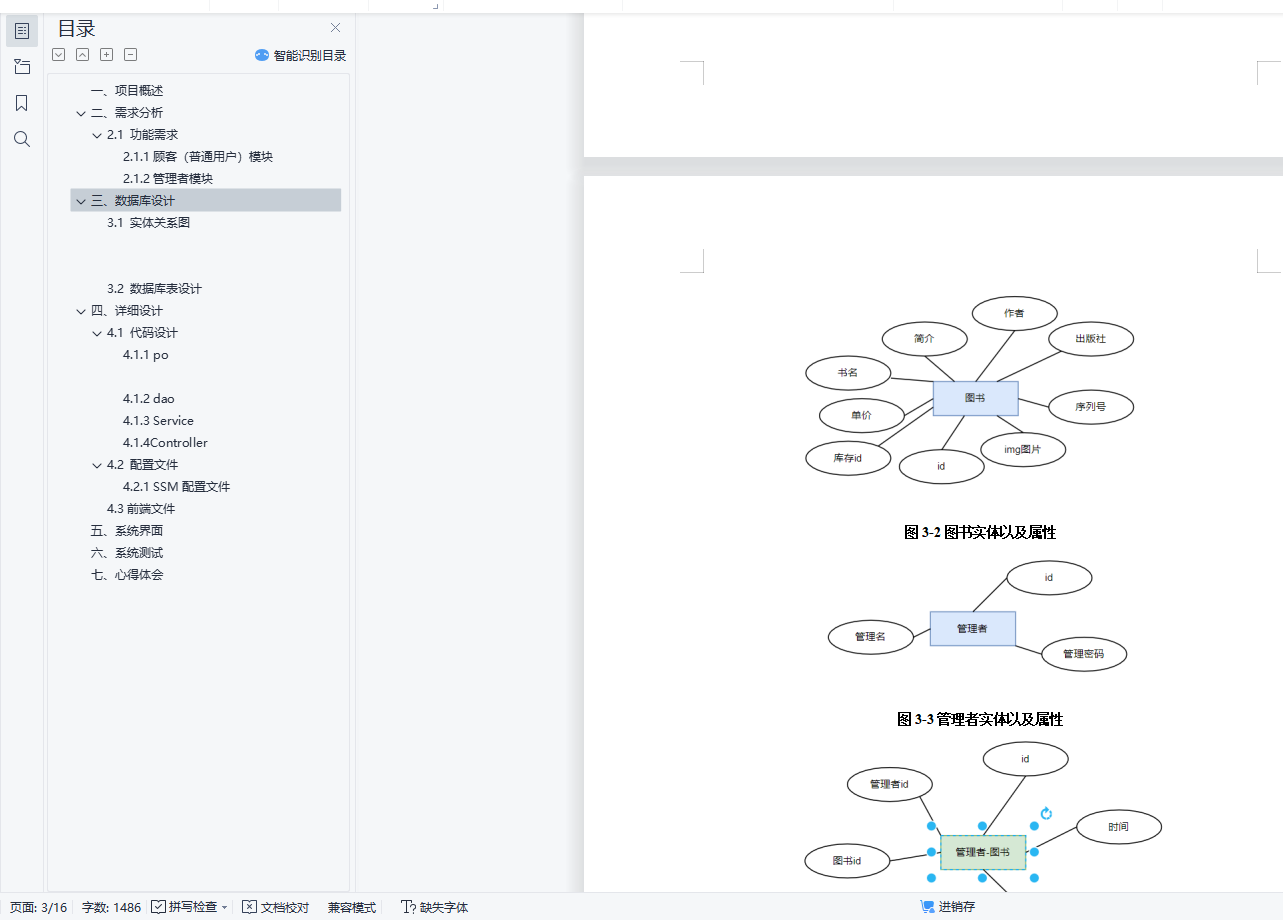
Task: Jump to 3.2 数据库表设计
Action: pyautogui.click(x=154, y=289)
